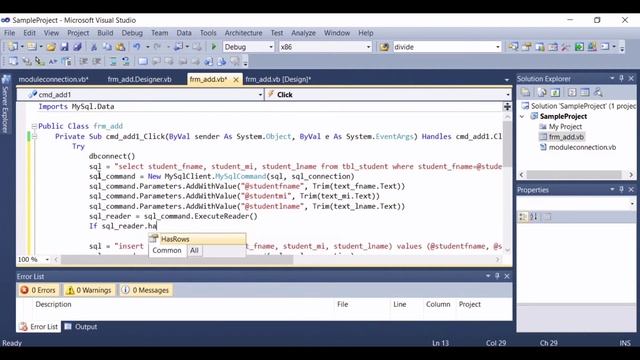Click Show All Files icon in Solution Explorer
The width and height of the screenshot is (640, 360).
click(542, 93)
